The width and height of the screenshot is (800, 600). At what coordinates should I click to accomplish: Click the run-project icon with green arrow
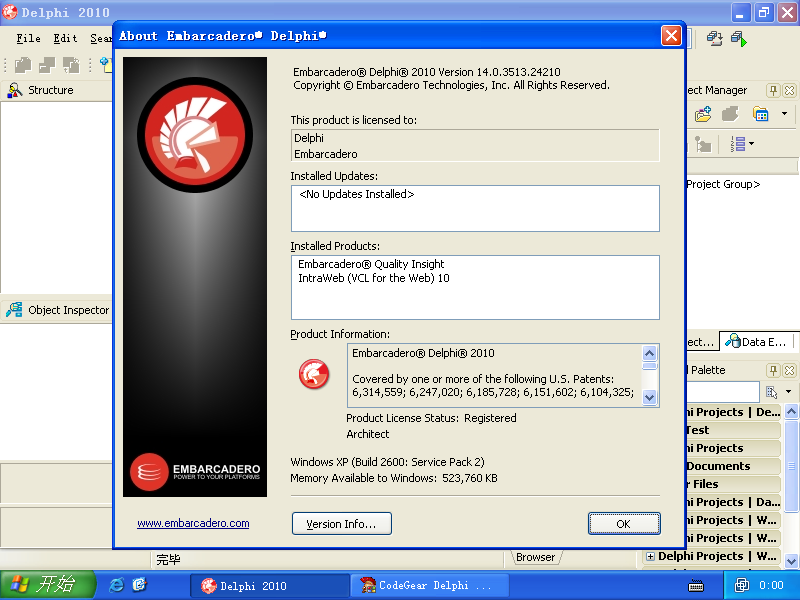(739, 38)
